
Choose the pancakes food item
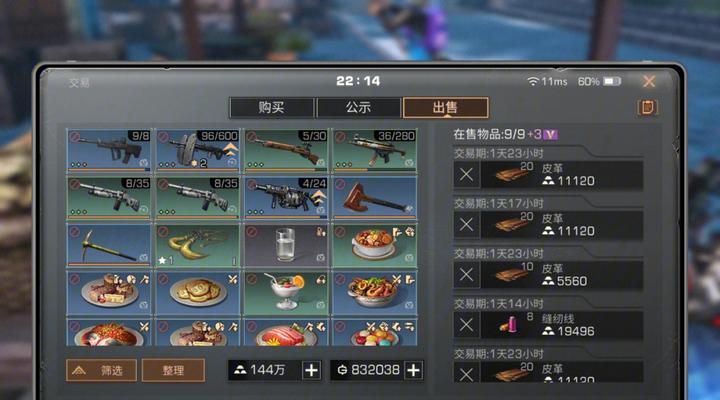pos(197,293)
